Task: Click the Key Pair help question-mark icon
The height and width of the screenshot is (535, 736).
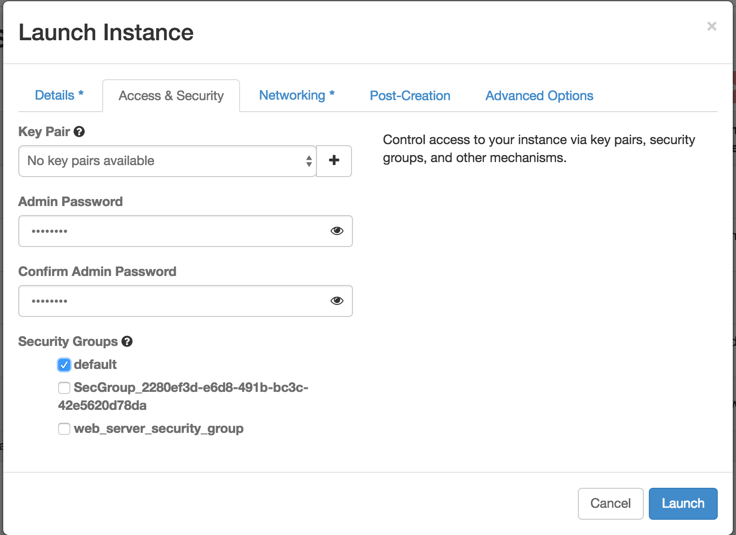Action: [79, 132]
